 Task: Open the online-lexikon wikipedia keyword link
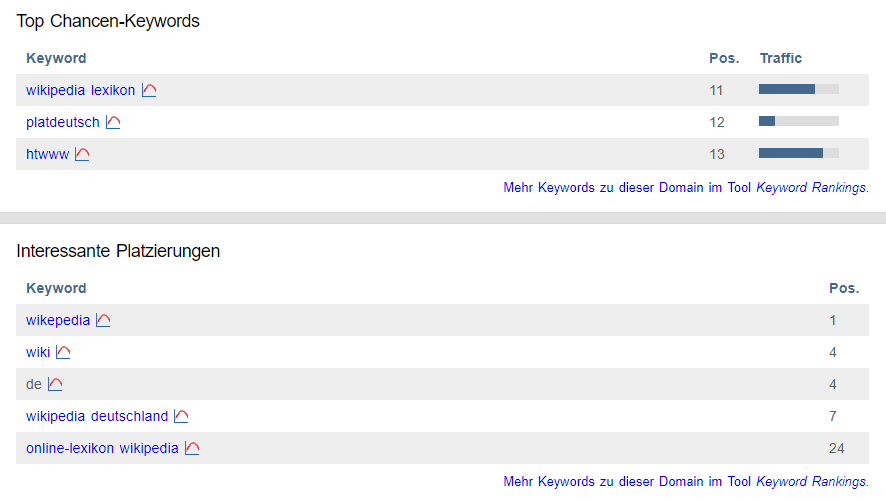102,448
